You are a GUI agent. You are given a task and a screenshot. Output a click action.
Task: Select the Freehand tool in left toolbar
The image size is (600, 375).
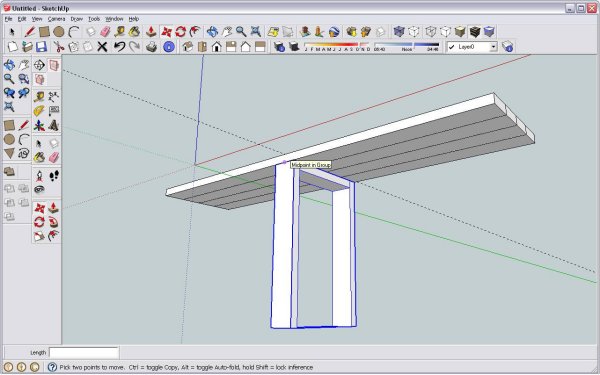click(x=24, y=154)
